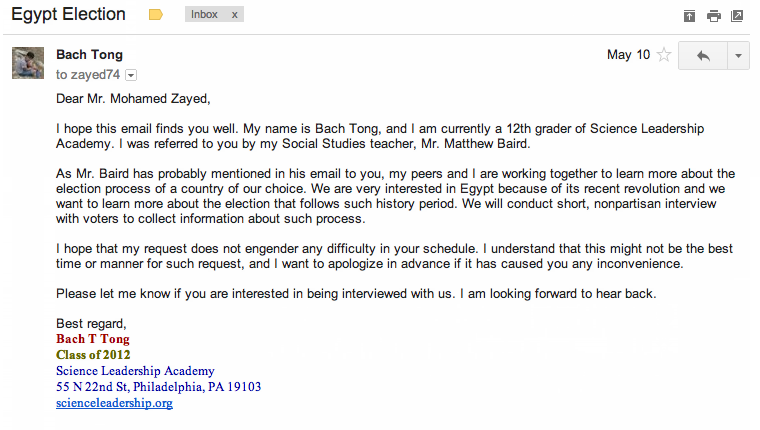Image resolution: width=760 pixels, height=430 pixels.
Task: Star the message from Bach Tong
Action: [664, 56]
